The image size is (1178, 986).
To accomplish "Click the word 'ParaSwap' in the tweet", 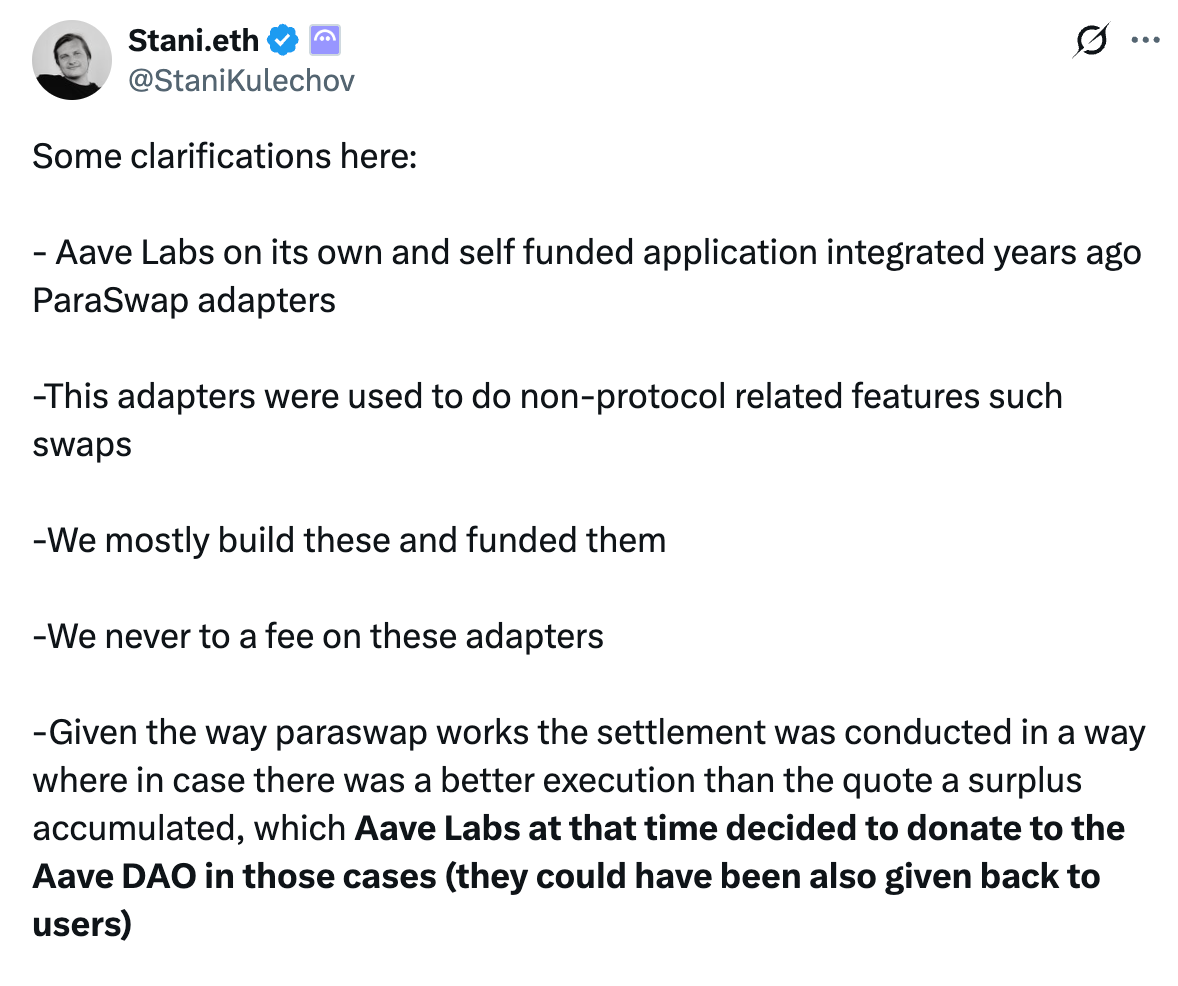I will pos(115,300).
